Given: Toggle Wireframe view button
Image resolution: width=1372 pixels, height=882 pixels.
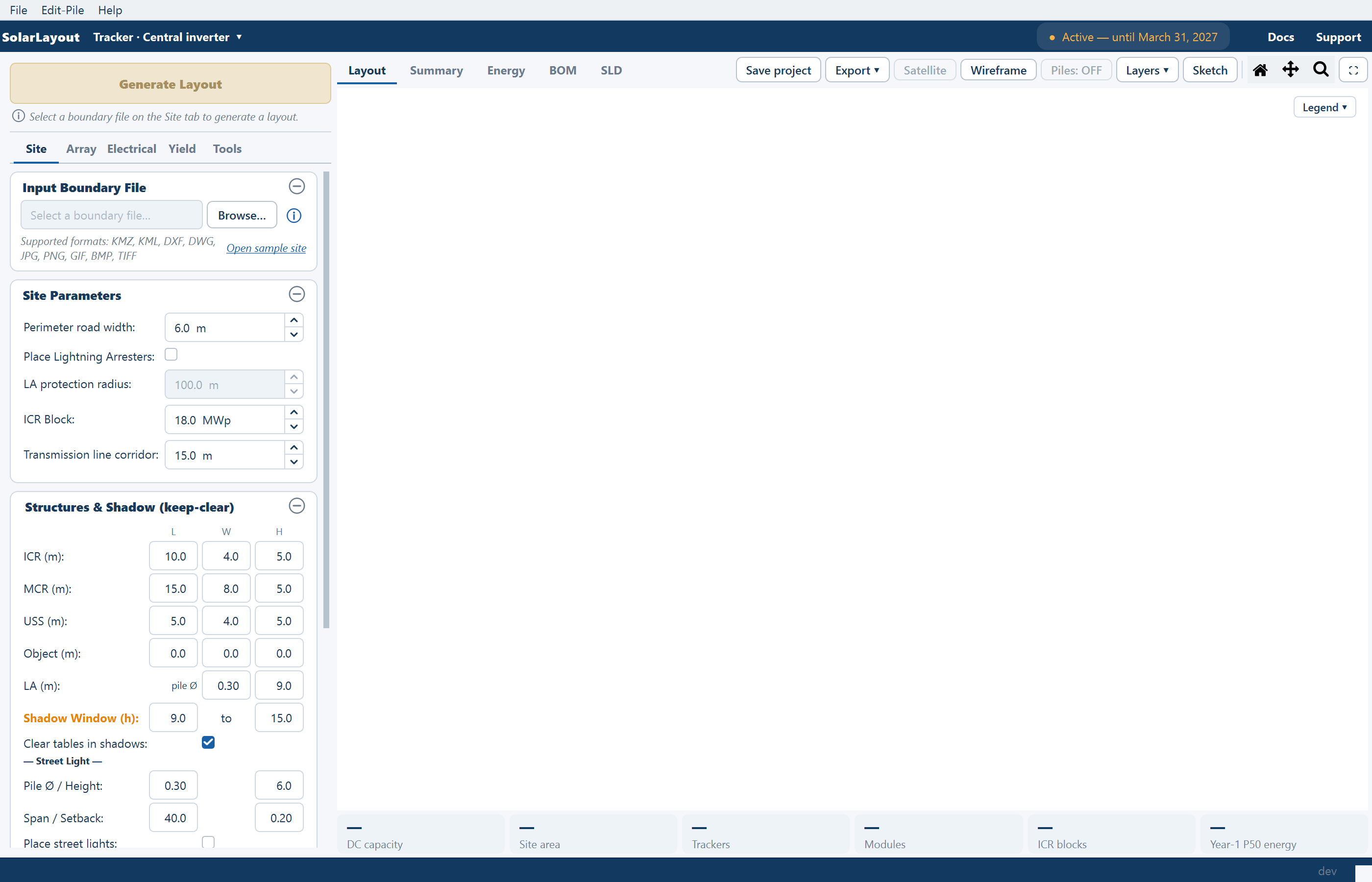Looking at the screenshot, I should click(x=998, y=70).
